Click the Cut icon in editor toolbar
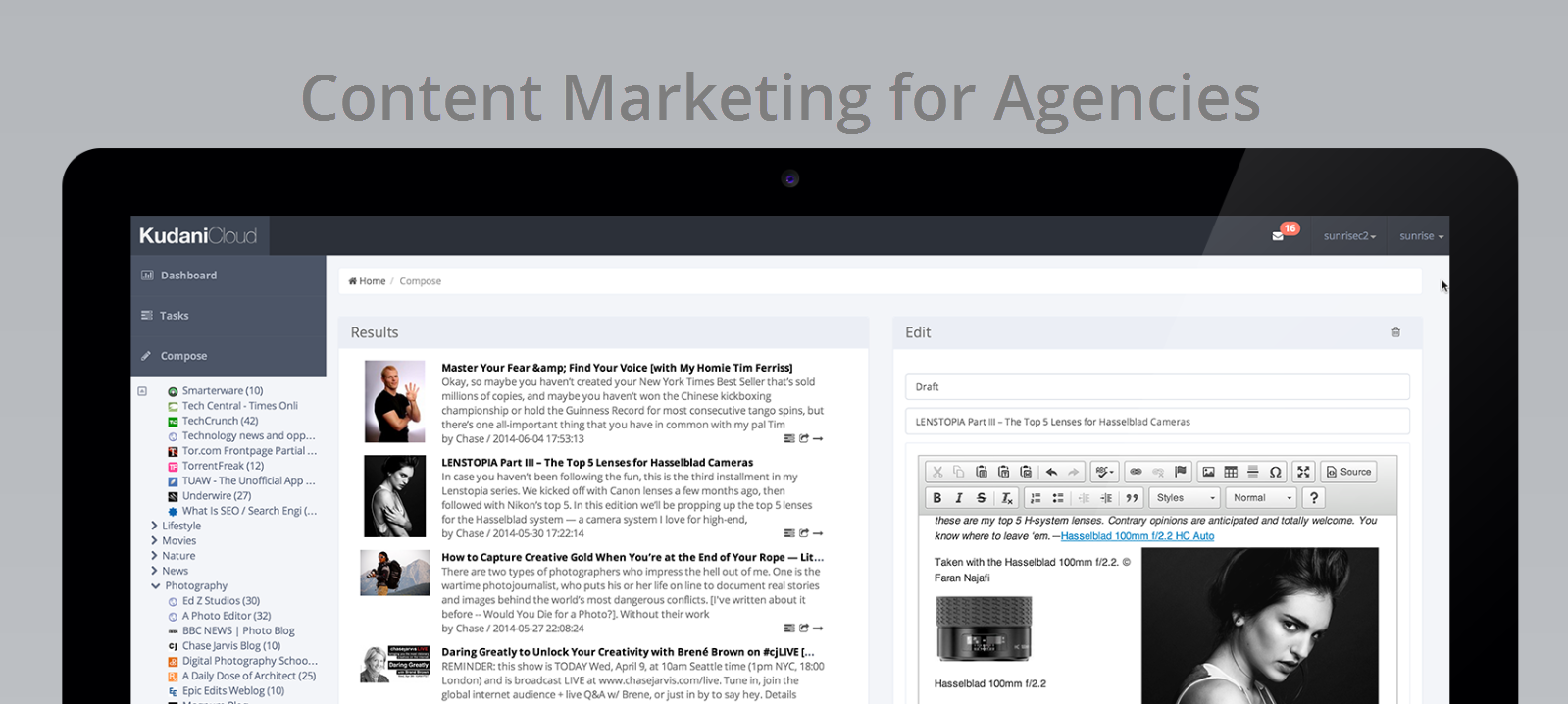 click(937, 472)
